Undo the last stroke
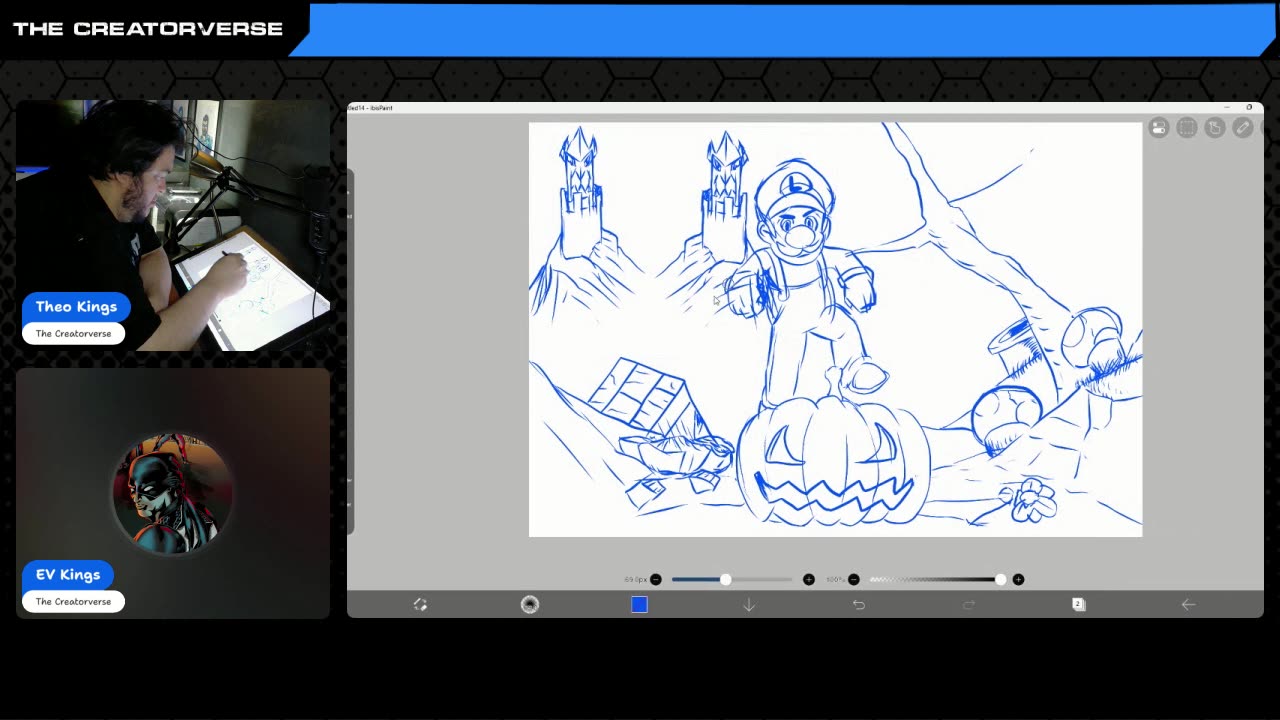Screen dimensions: 1280x720 click(859, 605)
